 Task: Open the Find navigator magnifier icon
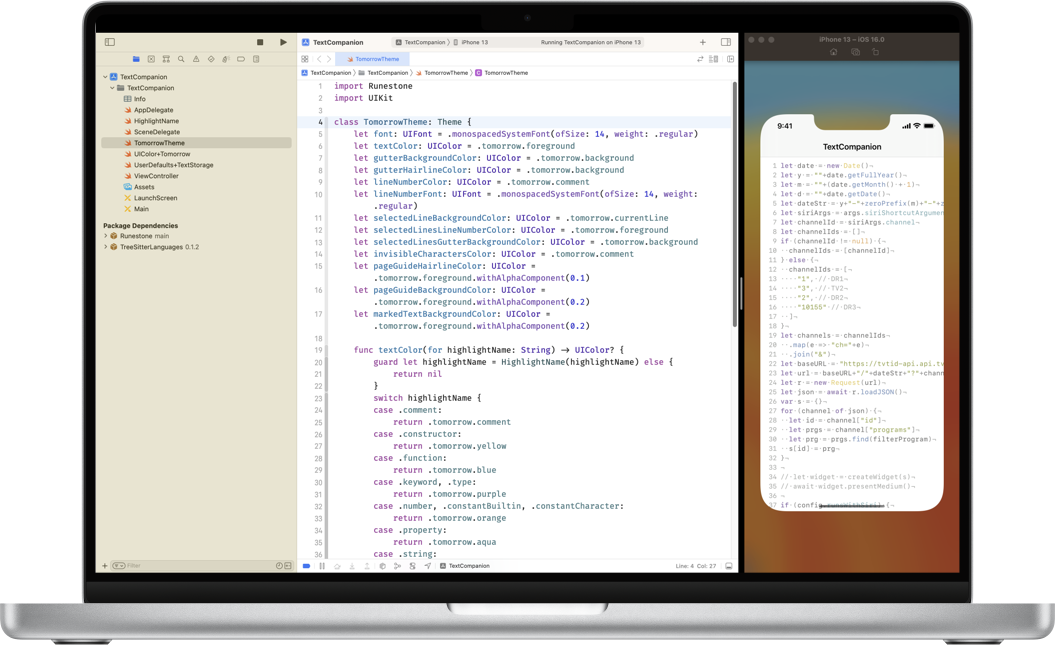coord(181,59)
